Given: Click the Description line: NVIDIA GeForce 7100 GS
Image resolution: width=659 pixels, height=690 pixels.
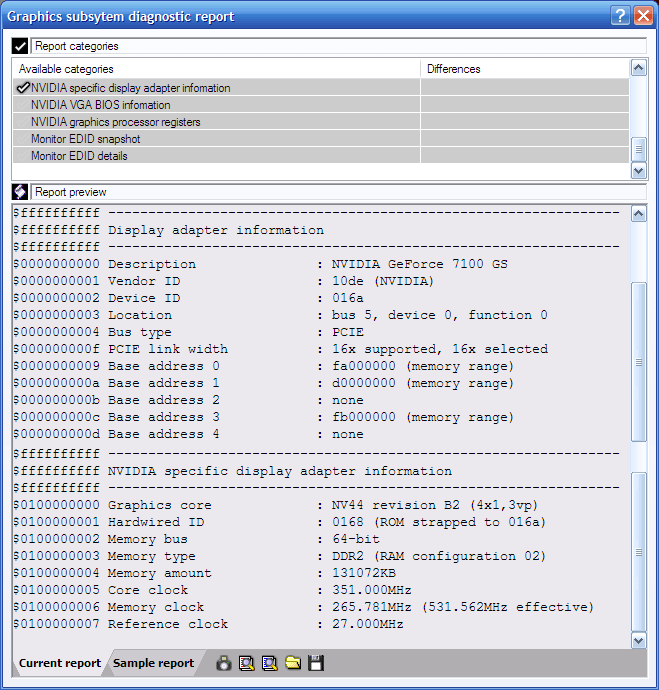Looking at the screenshot, I should coord(260,264).
